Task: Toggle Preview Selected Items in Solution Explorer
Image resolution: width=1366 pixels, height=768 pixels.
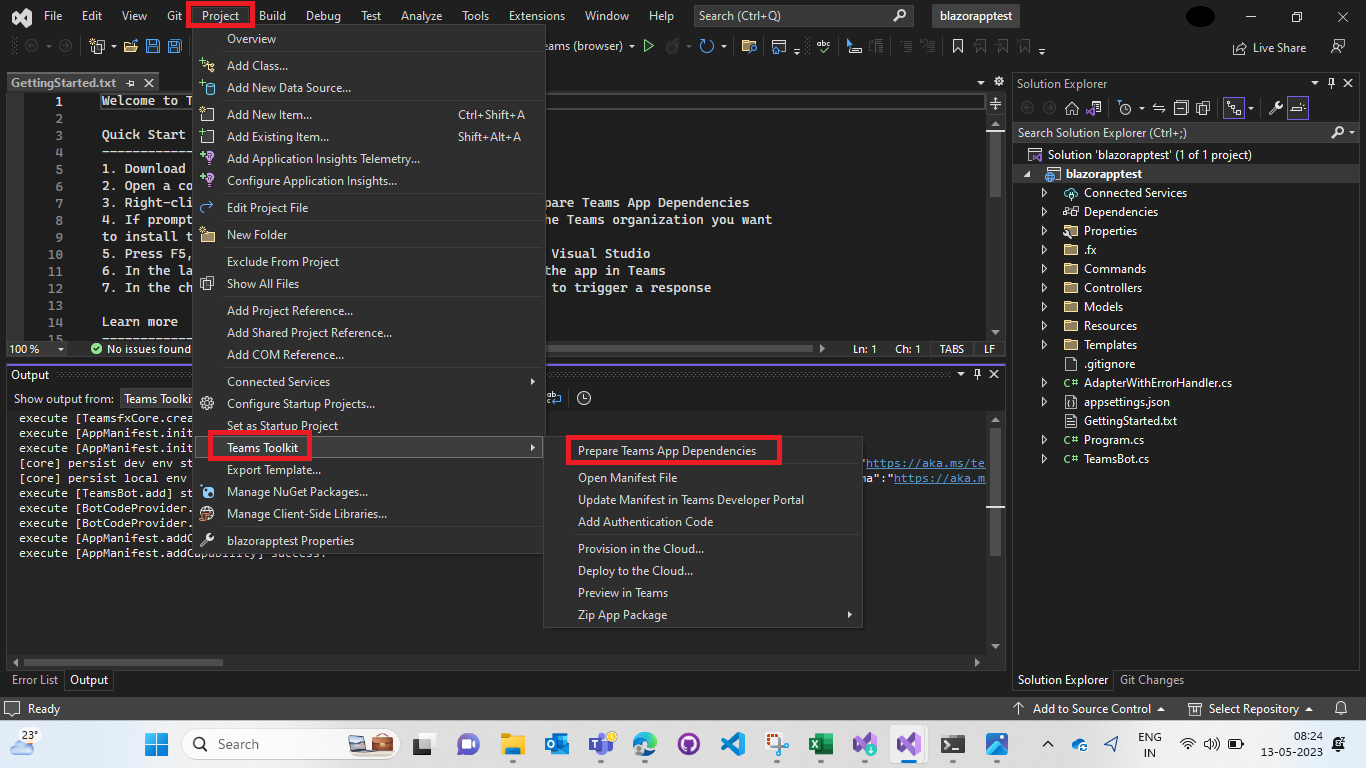Action: pyautogui.click(x=1298, y=108)
